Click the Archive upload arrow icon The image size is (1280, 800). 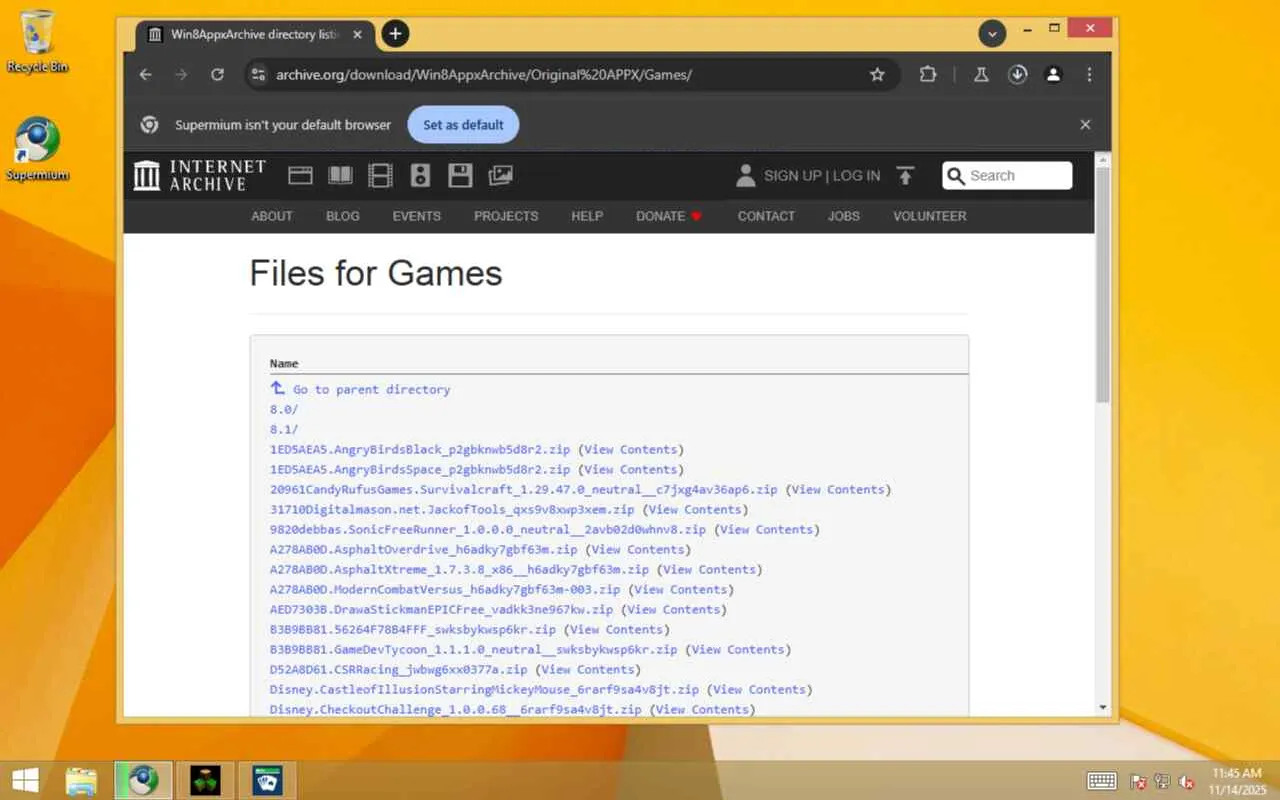pyautogui.click(x=905, y=176)
